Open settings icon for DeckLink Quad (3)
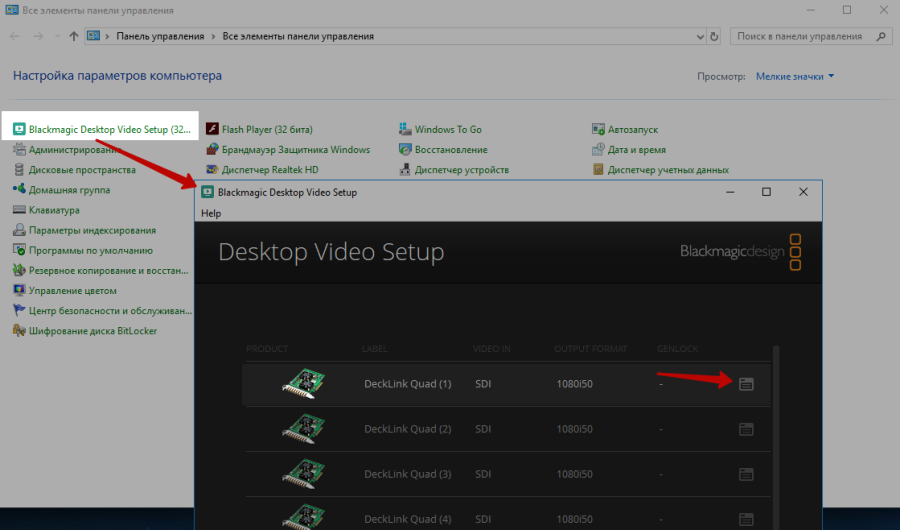The height and width of the screenshot is (530, 900). click(x=746, y=474)
